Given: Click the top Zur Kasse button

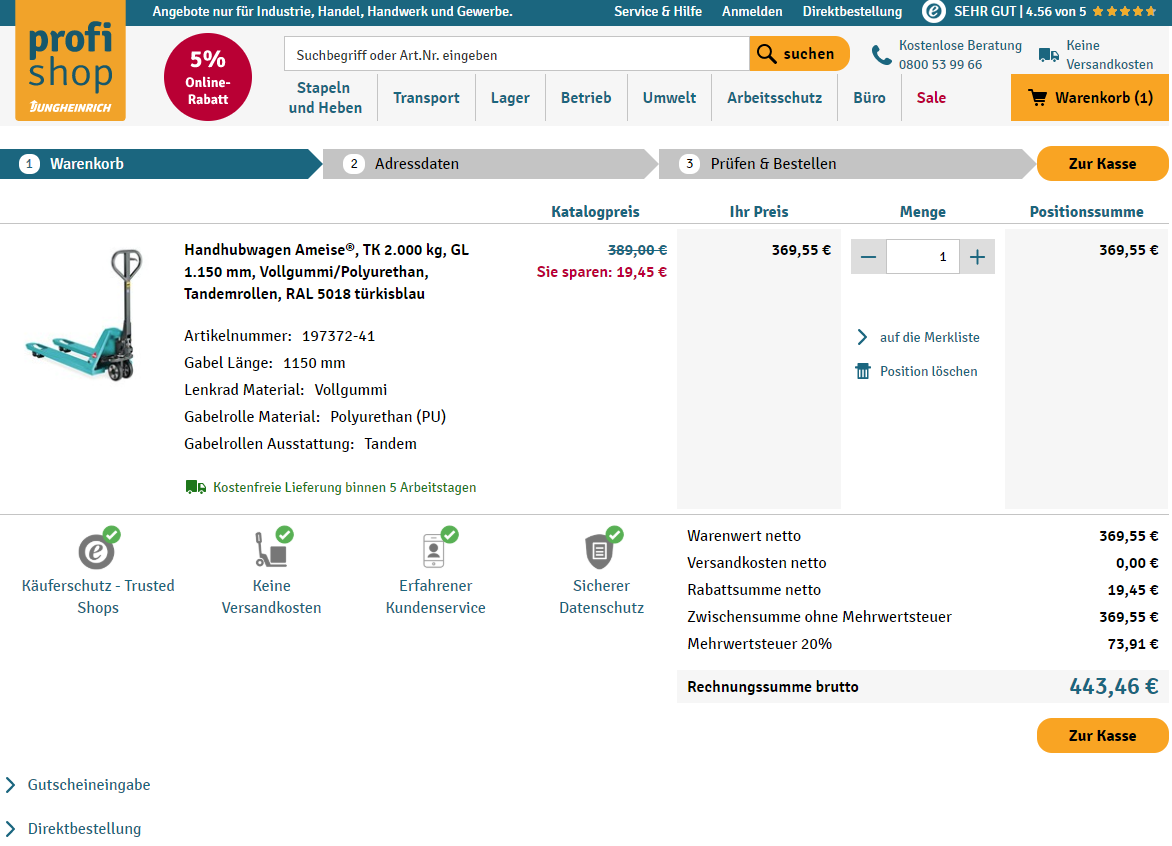Looking at the screenshot, I should (1102, 164).
